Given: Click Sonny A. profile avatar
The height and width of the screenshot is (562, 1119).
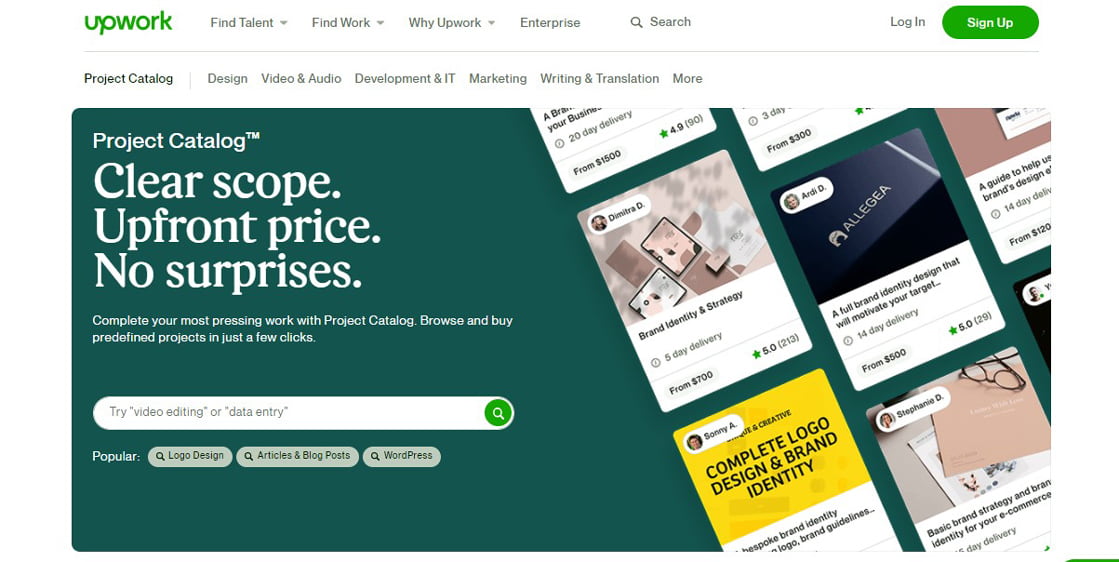Looking at the screenshot, I should click(x=694, y=442).
